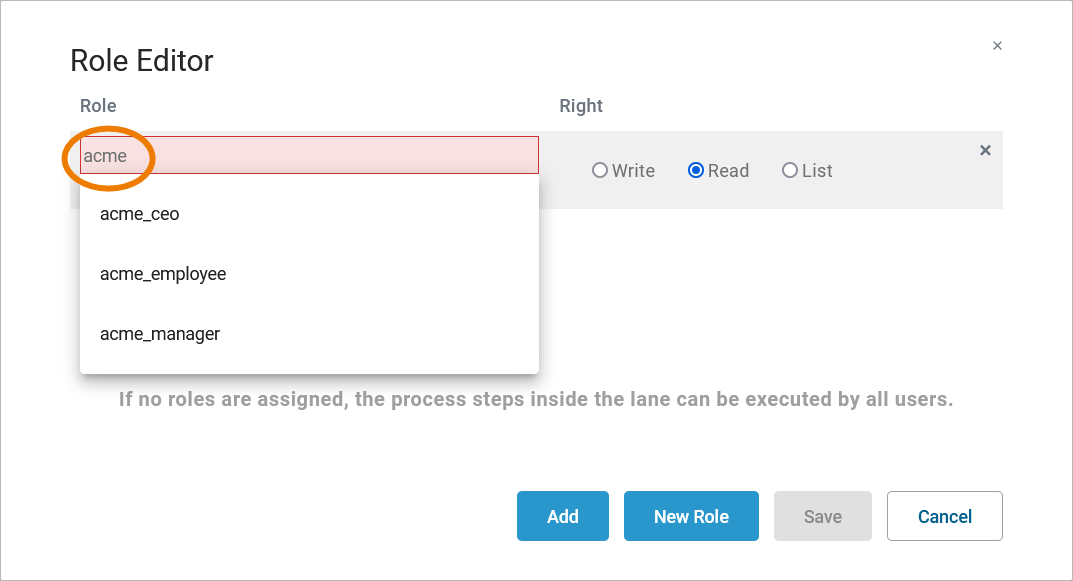Choose acme_ceo from the suggestions
Image resolution: width=1073 pixels, height=581 pixels.
point(140,214)
